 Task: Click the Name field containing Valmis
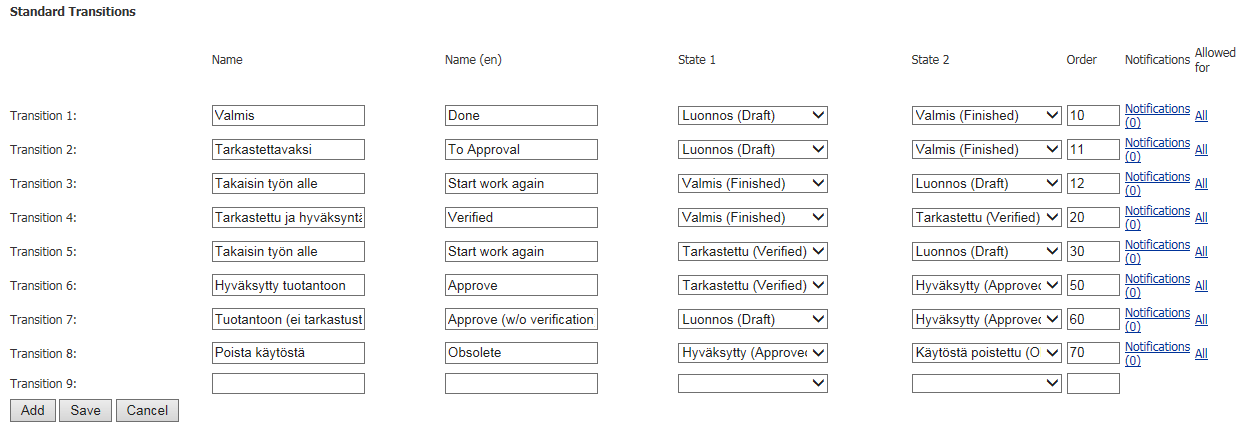coord(288,116)
